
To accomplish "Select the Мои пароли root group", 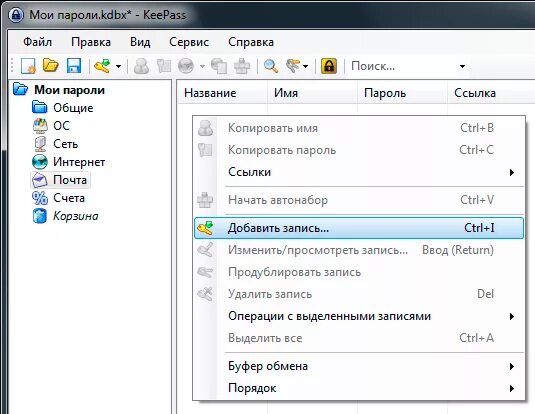I will click(x=70, y=90).
